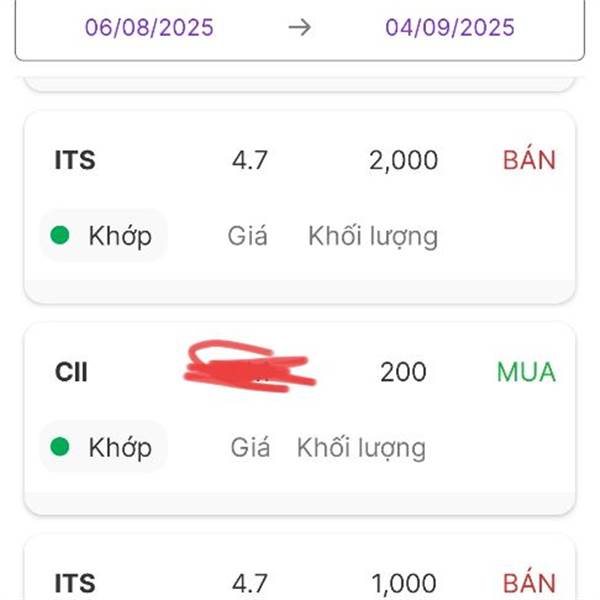Click the MUA label on CII order
The image size is (600, 600).
coord(526,372)
